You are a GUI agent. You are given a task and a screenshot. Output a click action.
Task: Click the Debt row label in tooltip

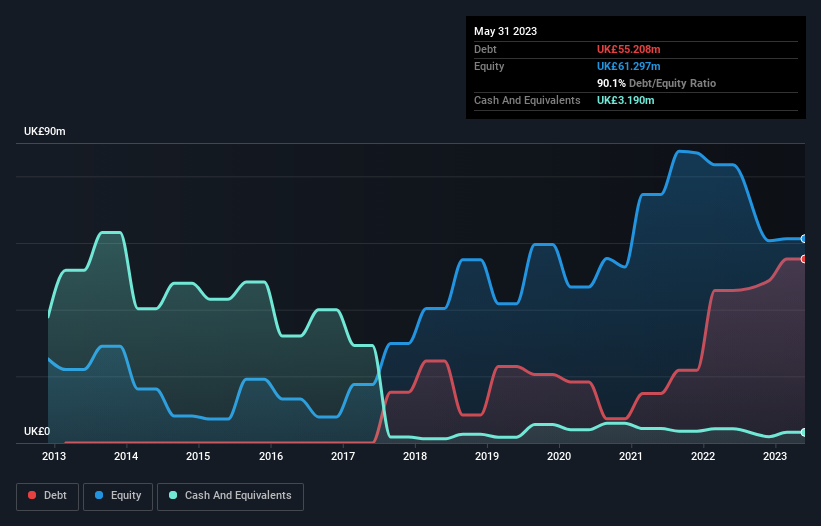(485, 49)
